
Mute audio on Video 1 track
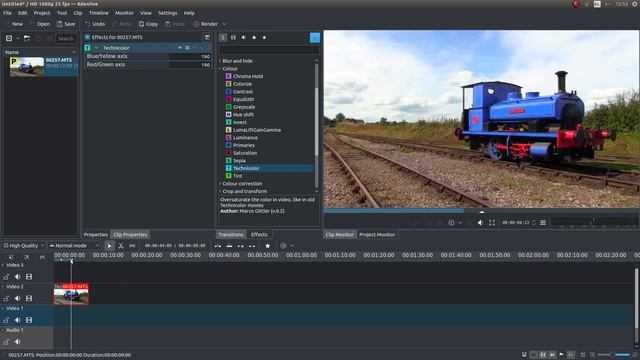pos(18,320)
